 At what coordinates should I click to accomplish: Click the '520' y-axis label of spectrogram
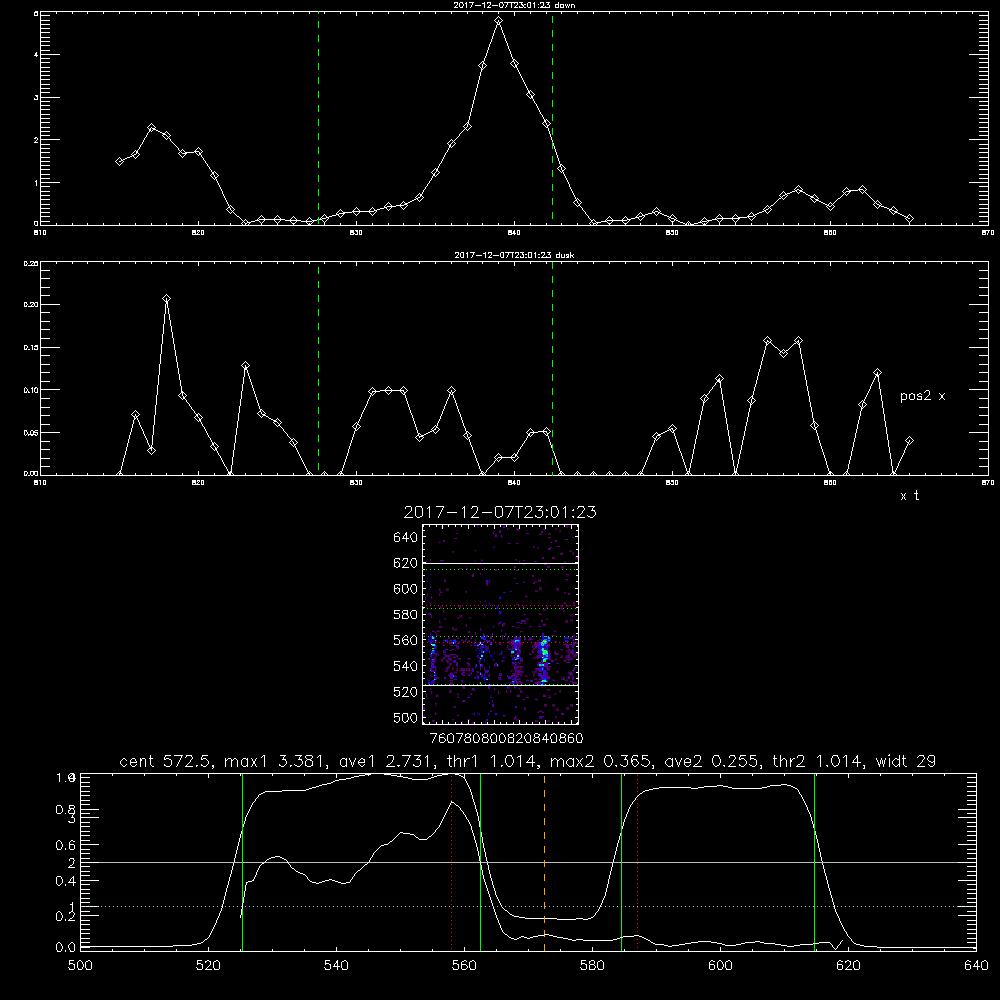pyautogui.click(x=406, y=692)
